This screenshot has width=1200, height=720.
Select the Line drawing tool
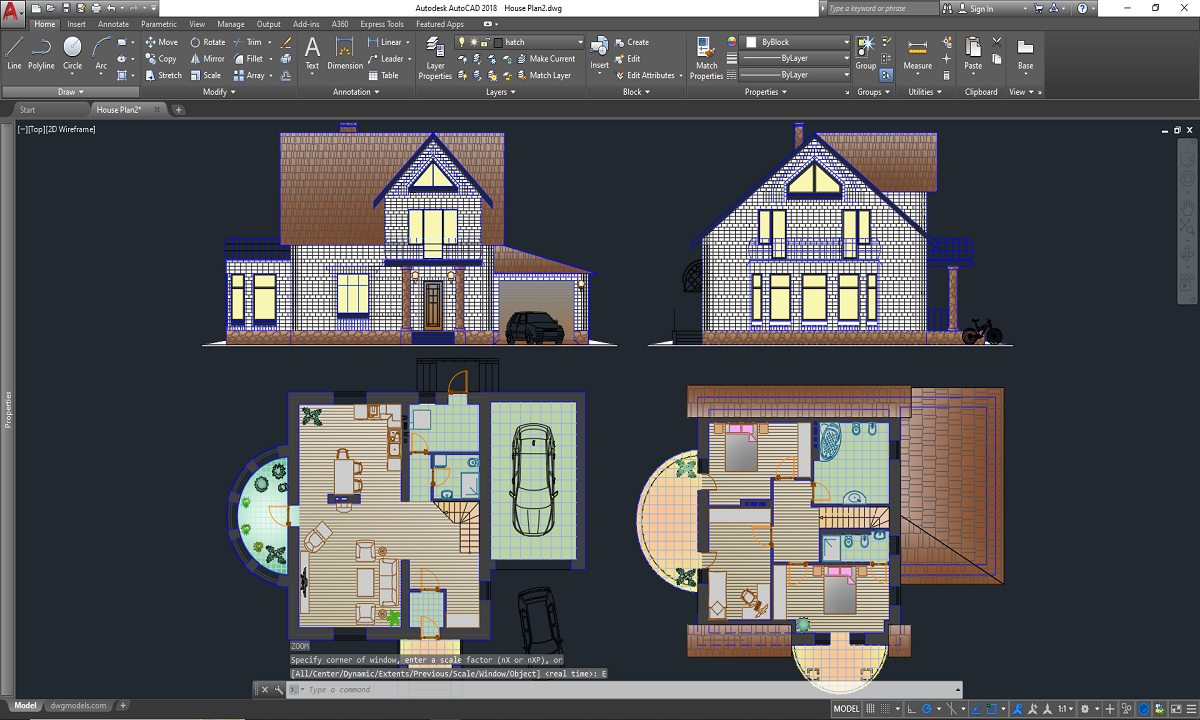[14, 53]
